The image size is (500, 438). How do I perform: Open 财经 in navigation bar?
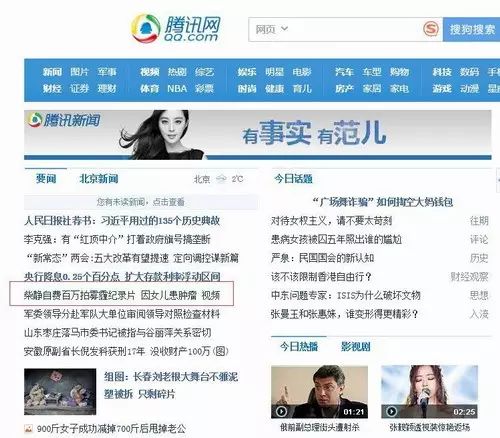52,89
